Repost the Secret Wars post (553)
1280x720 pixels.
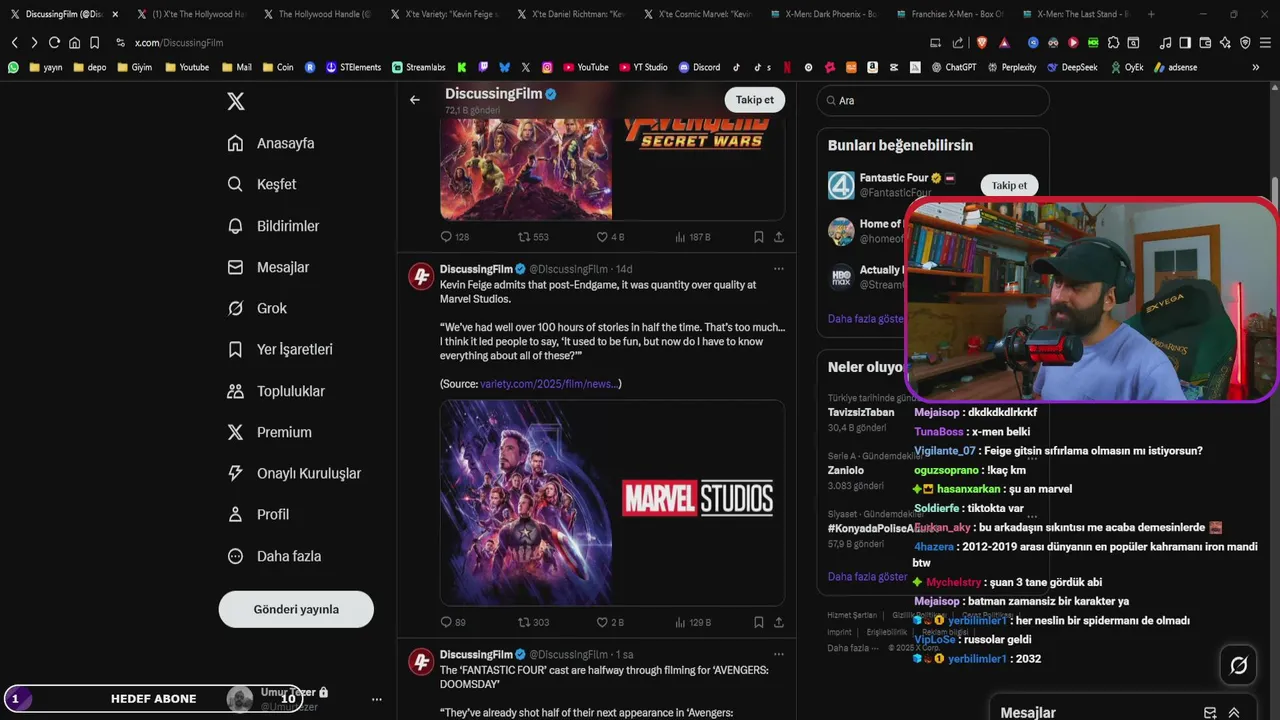click(x=533, y=237)
